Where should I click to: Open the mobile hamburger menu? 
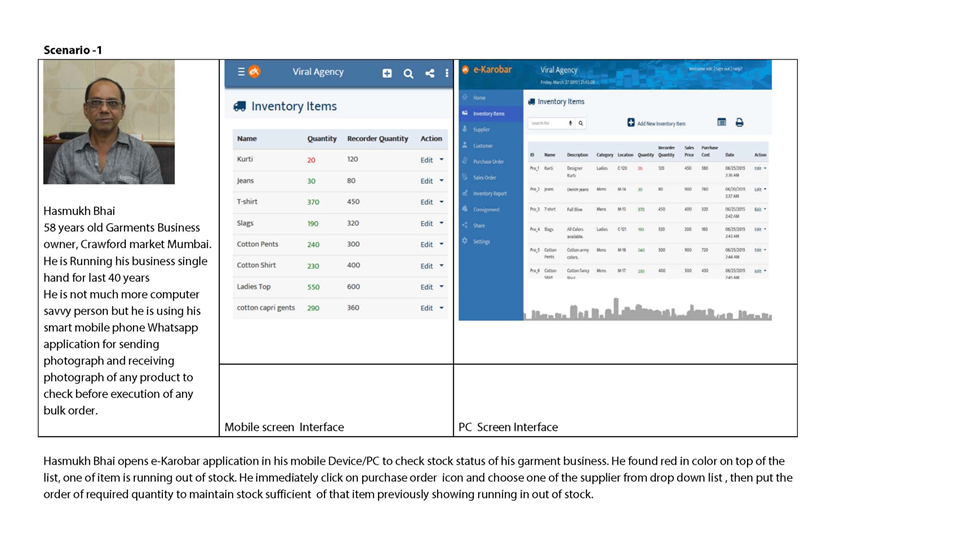pyautogui.click(x=240, y=72)
